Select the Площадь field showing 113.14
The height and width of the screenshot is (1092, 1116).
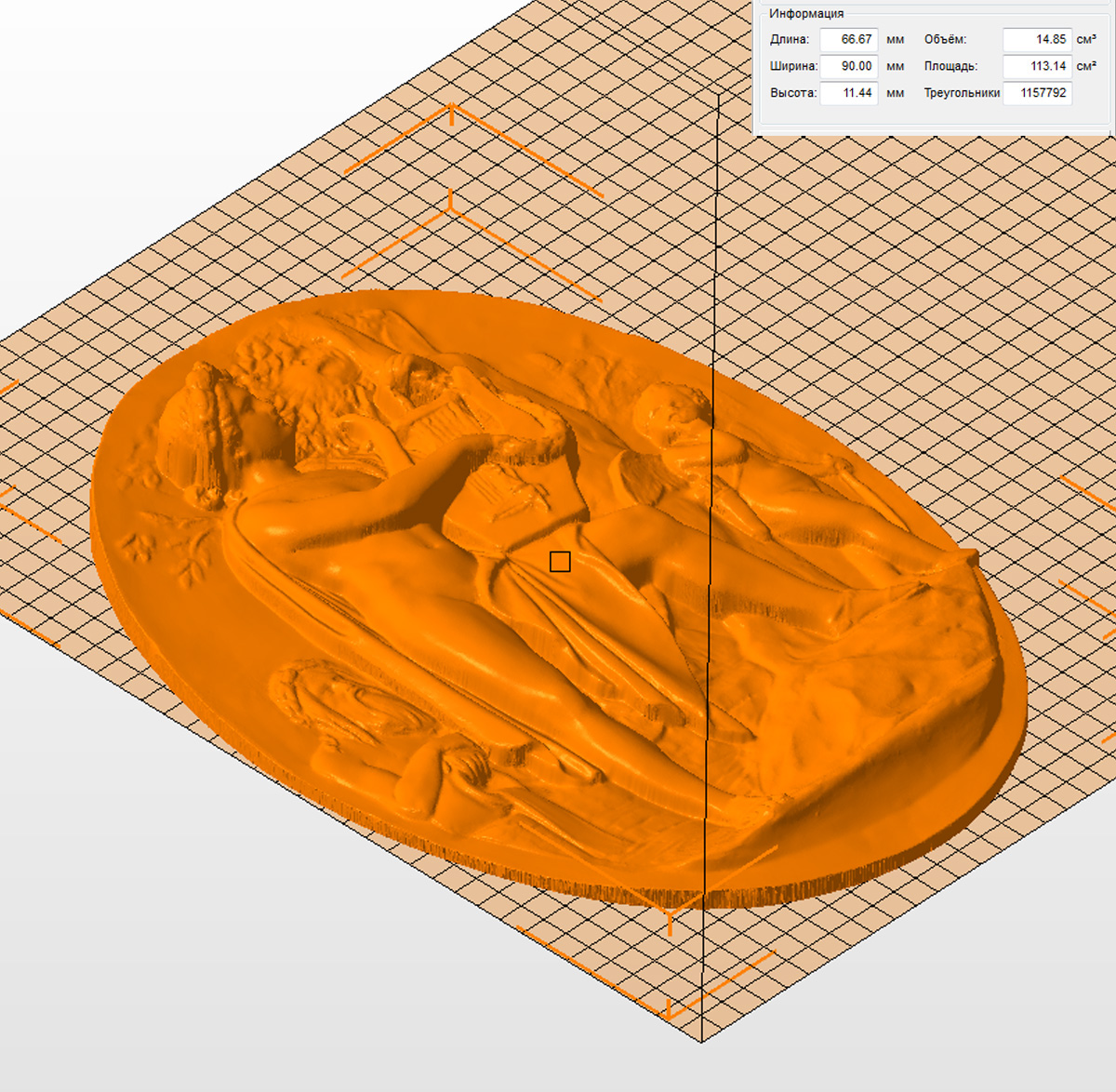point(1037,67)
